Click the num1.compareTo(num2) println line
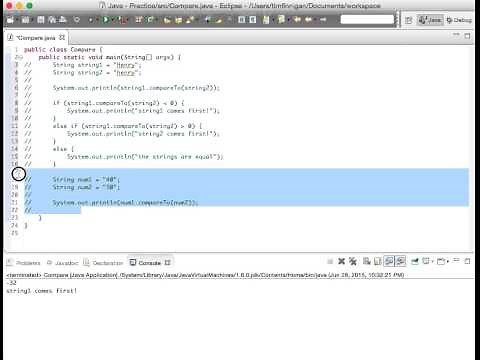The height and width of the screenshot is (360, 480). tap(125, 203)
